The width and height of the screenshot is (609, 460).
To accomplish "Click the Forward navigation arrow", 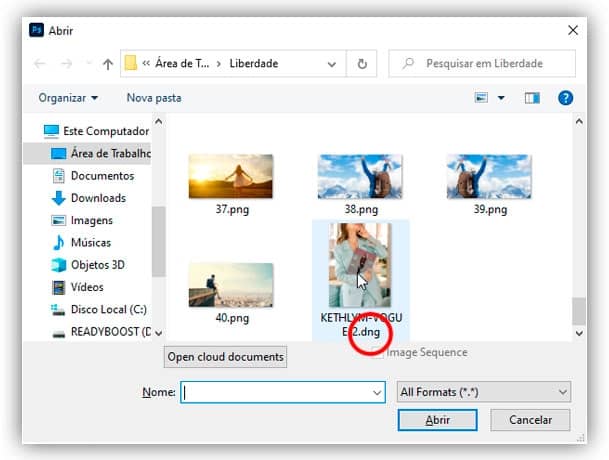I will 66,63.
